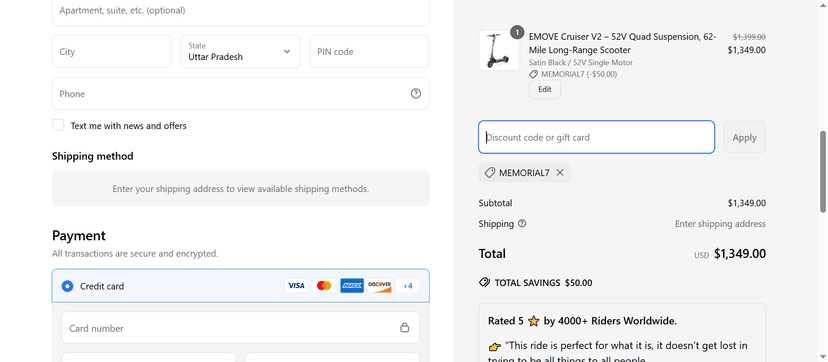This screenshot has width=828, height=362.
Task: Click the Mastercard logo
Action: [x=324, y=286]
